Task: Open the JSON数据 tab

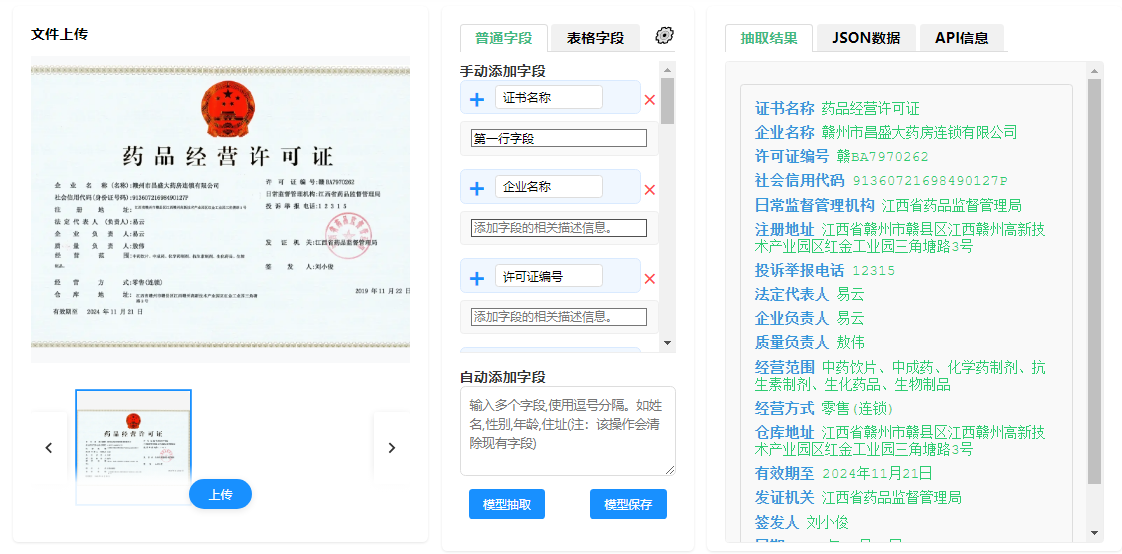Action: pyautogui.click(x=865, y=38)
